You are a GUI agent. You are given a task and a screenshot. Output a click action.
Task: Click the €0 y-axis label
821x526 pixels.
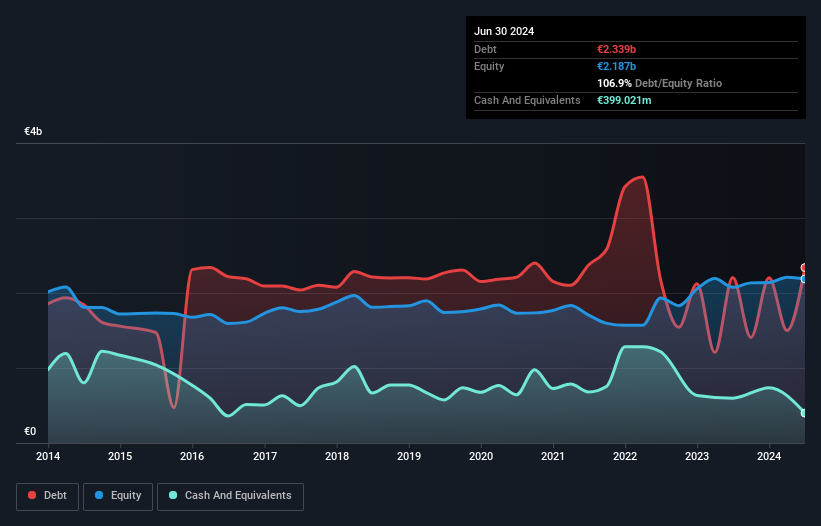point(30,431)
